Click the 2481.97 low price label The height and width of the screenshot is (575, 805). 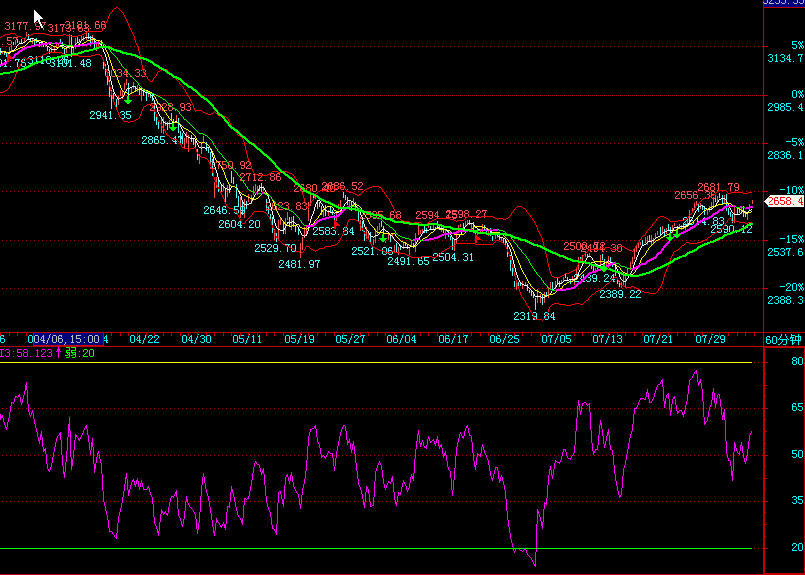point(299,264)
